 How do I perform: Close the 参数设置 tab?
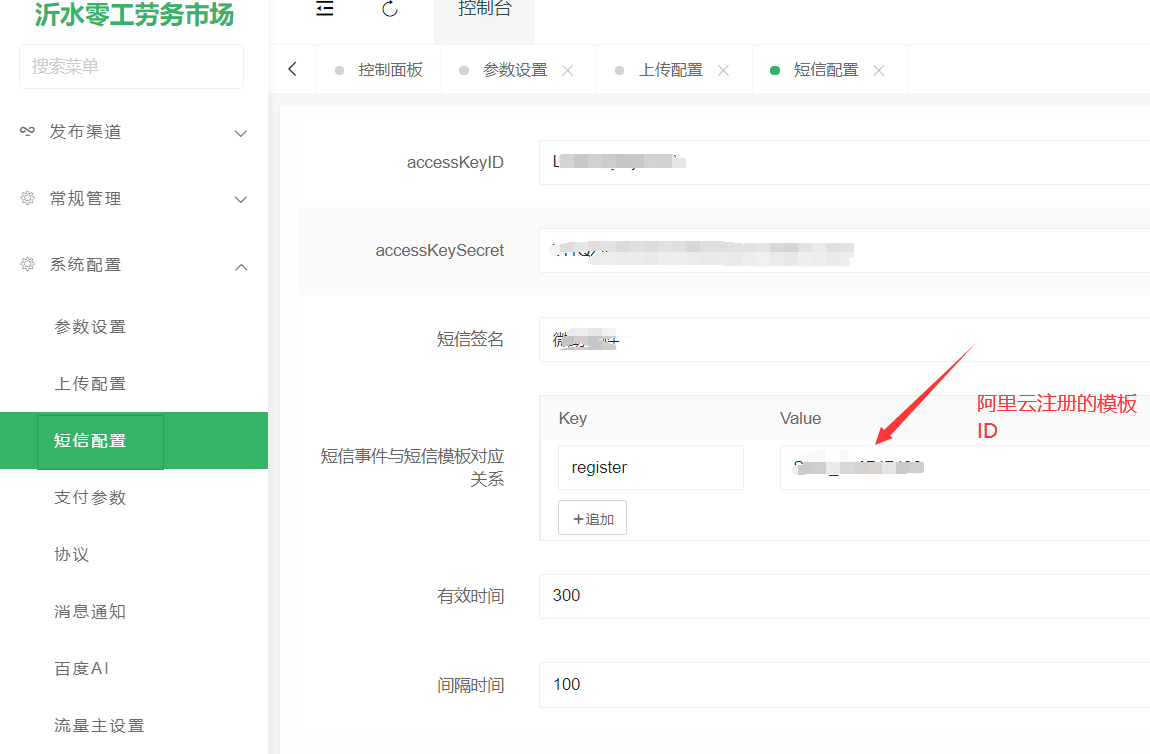click(x=568, y=70)
